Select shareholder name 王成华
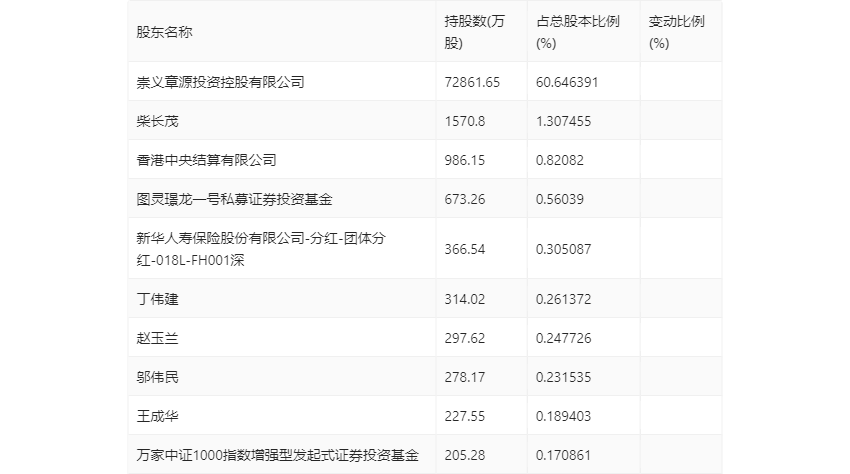Image resolution: width=850 pixels, height=474 pixels. click(x=157, y=416)
